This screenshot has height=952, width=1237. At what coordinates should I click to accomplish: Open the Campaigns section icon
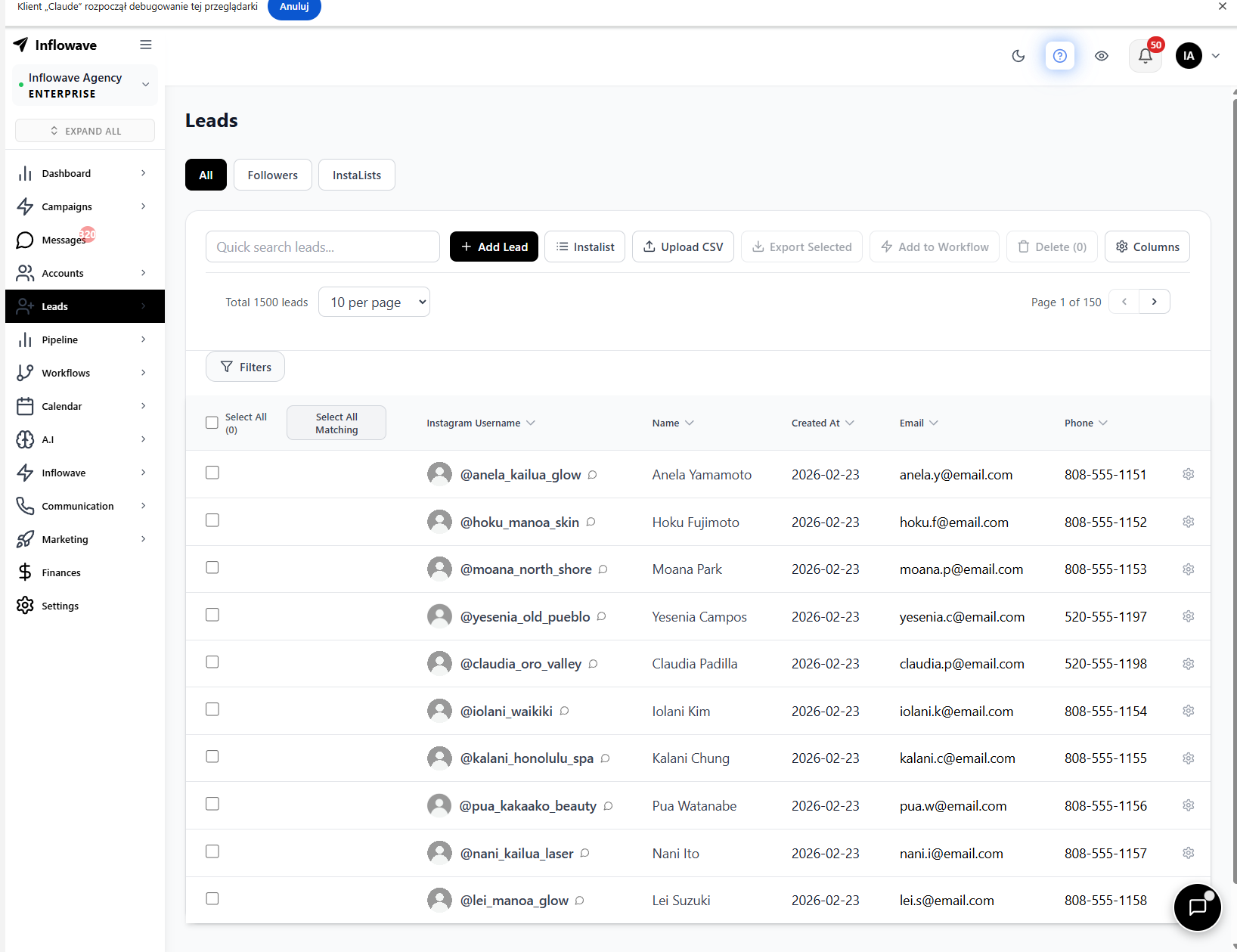(x=25, y=206)
